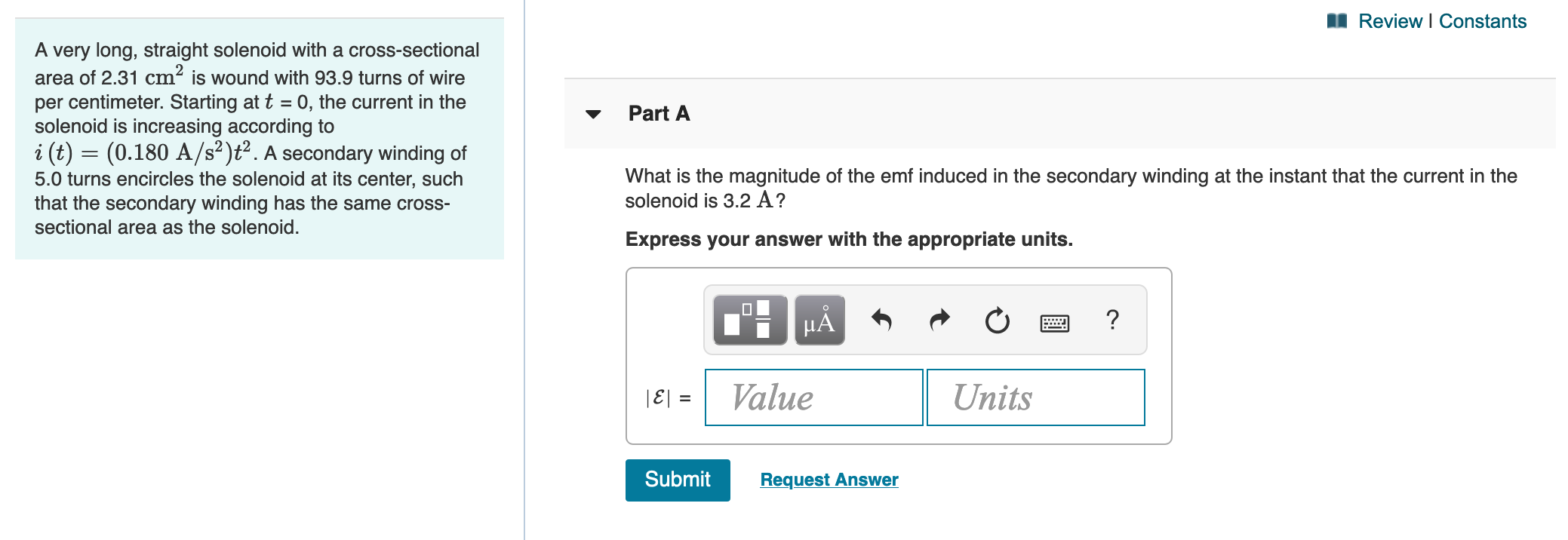
Task: Undo last input with back arrow icon
Action: (883, 320)
